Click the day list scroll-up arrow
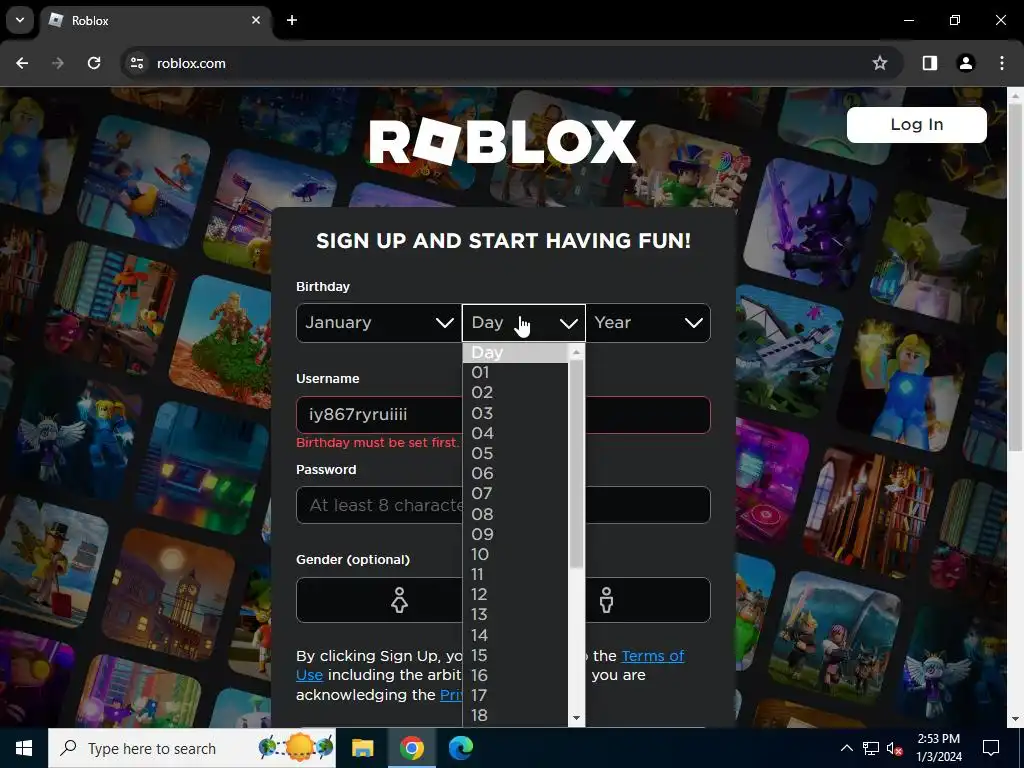The image size is (1024, 768). tap(576, 353)
